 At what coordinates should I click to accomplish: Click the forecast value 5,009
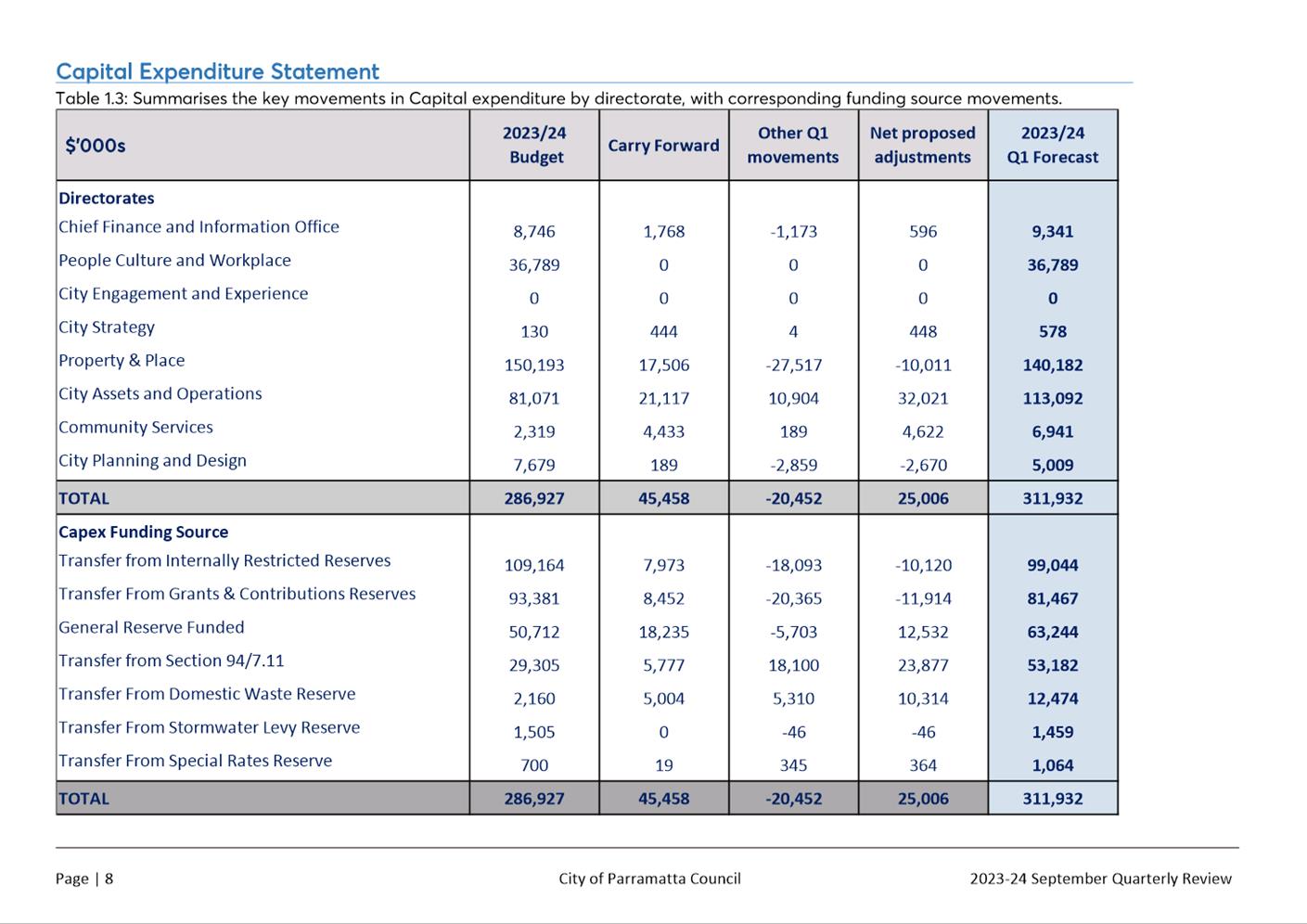coord(1053,466)
